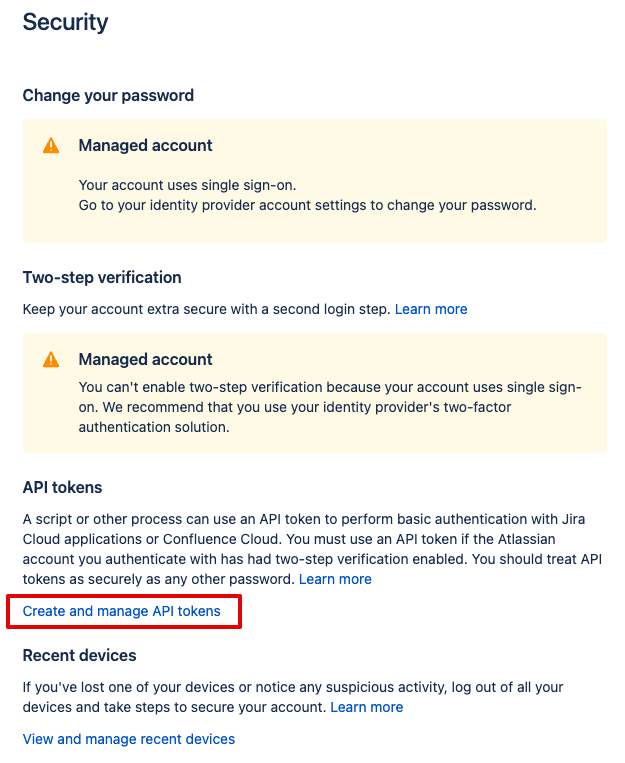Click the 'Go to your identity provider' sentence
The height and width of the screenshot is (763, 625).
click(x=307, y=205)
